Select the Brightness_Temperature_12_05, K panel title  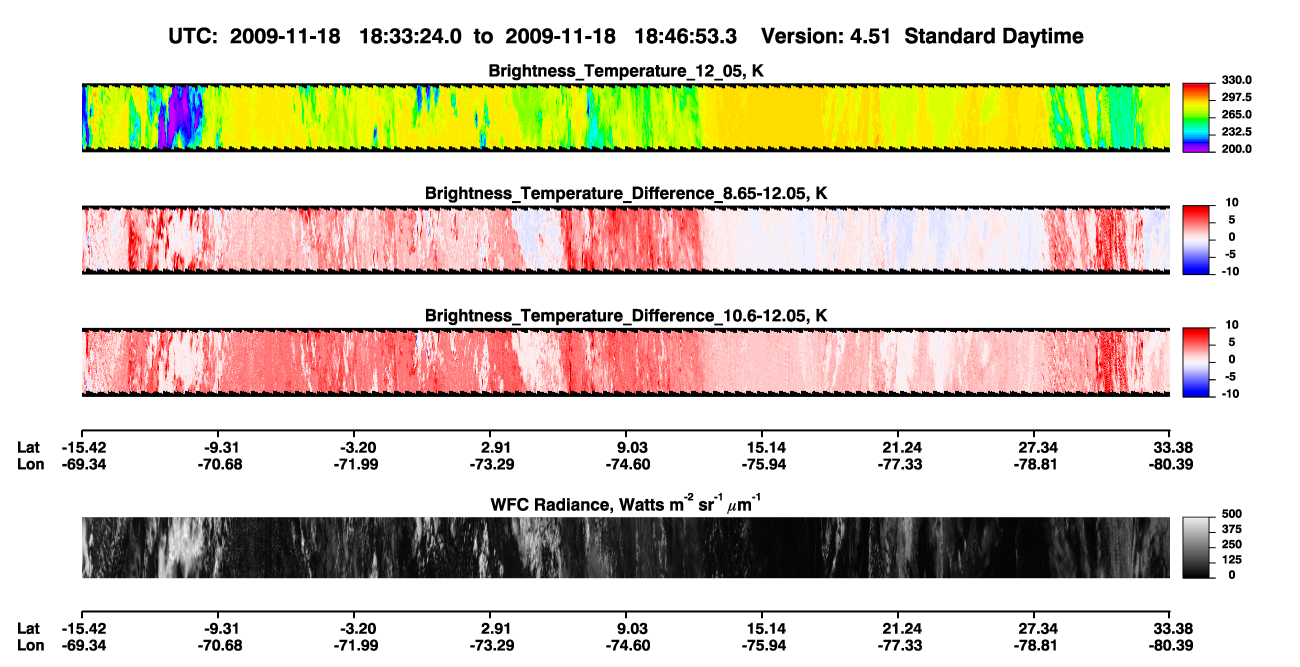[x=626, y=71]
